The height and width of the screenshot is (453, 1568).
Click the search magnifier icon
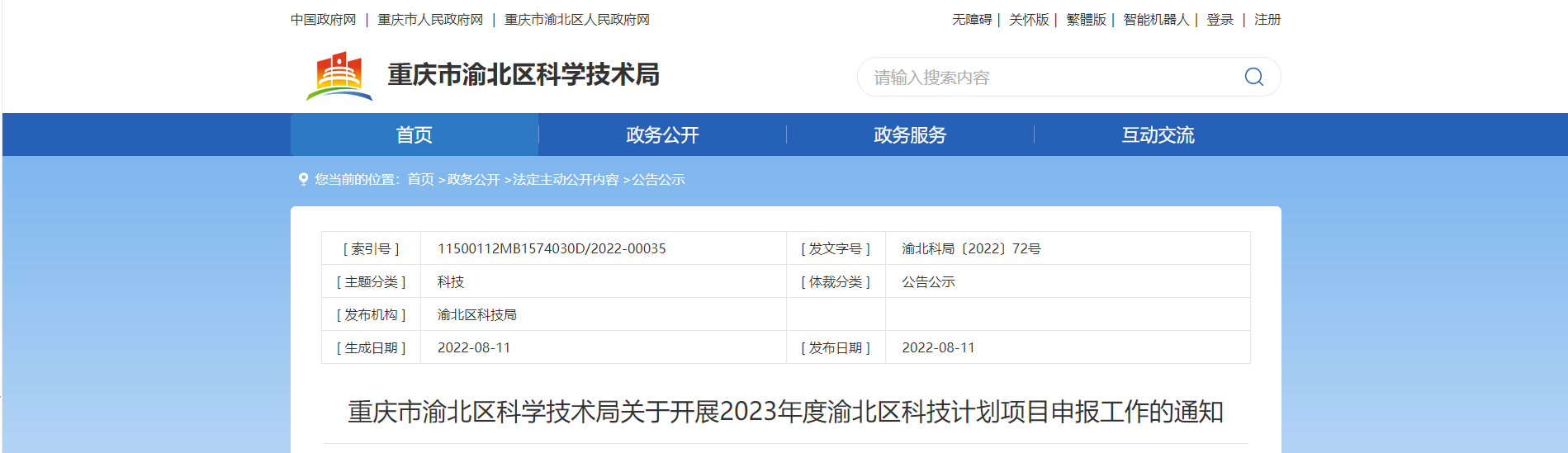pyautogui.click(x=1253, y=77)
